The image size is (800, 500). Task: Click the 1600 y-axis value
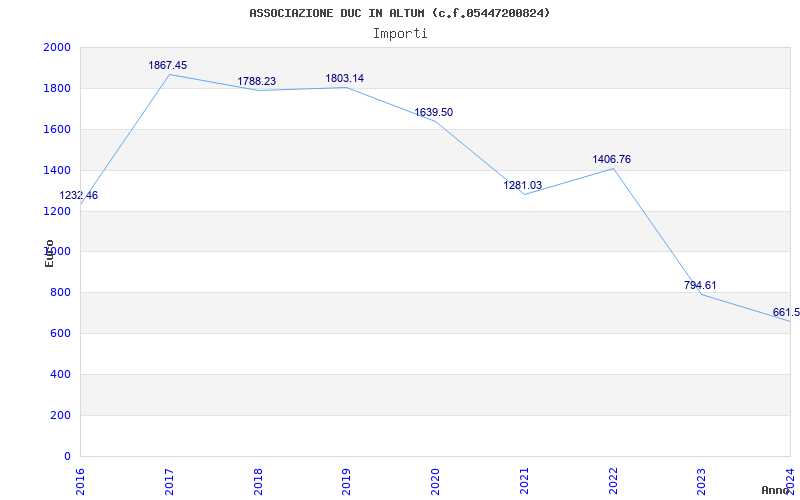(x=57, y=129)
